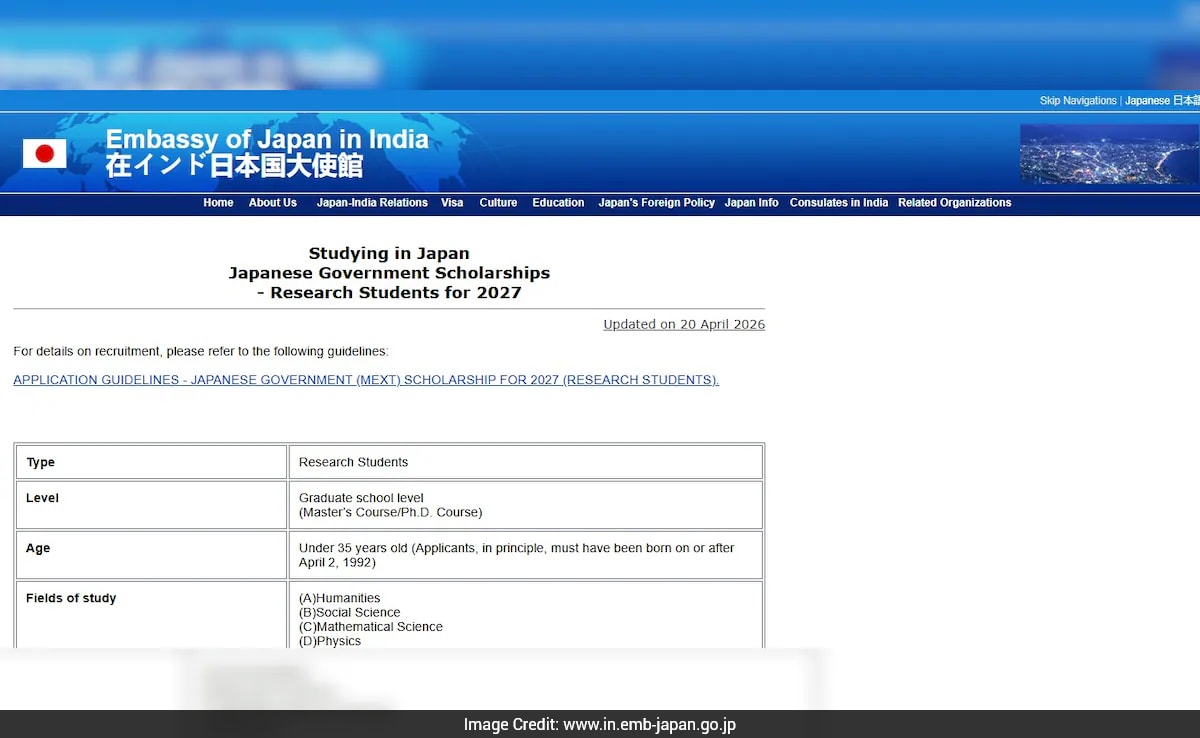The image size is (1200, 738).
Task: Click the night cityscape banner thumbnail
Action: pyautogui.click(x=1109, y=154)
